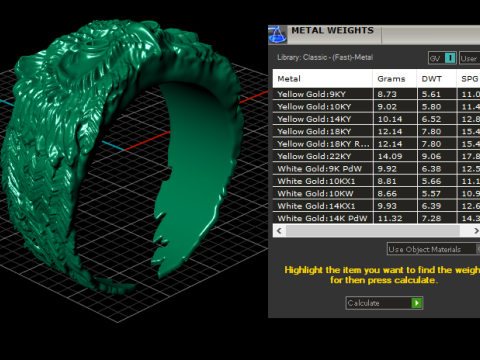Click the 11.32 grams value

click(x=390, y=218)
